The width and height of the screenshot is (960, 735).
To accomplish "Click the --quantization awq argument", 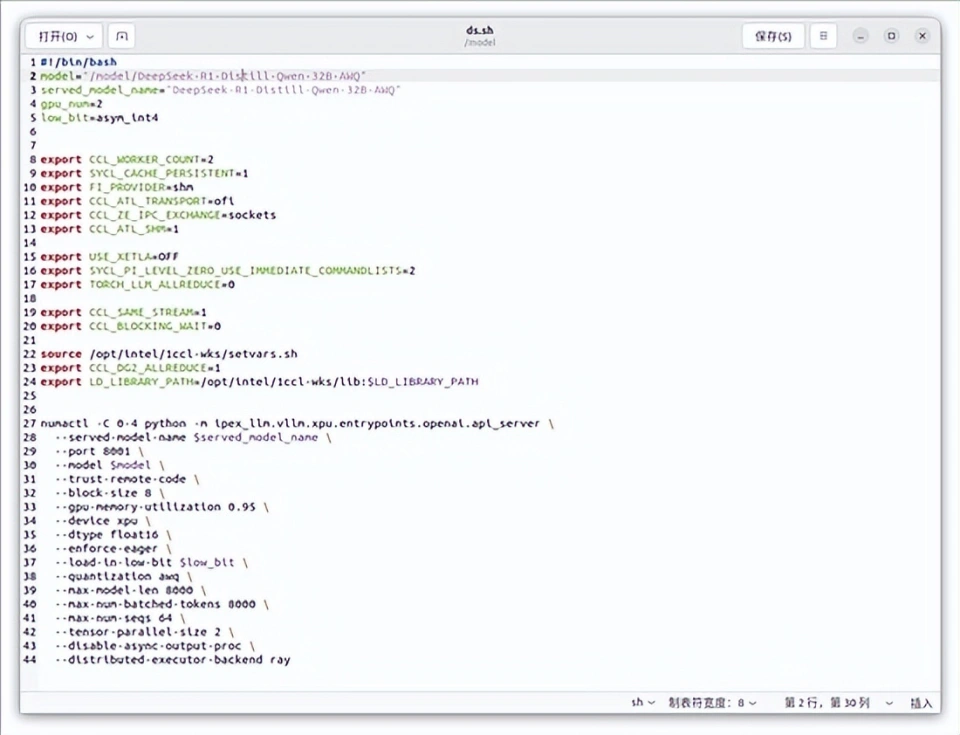I will (x=124, y=576).
